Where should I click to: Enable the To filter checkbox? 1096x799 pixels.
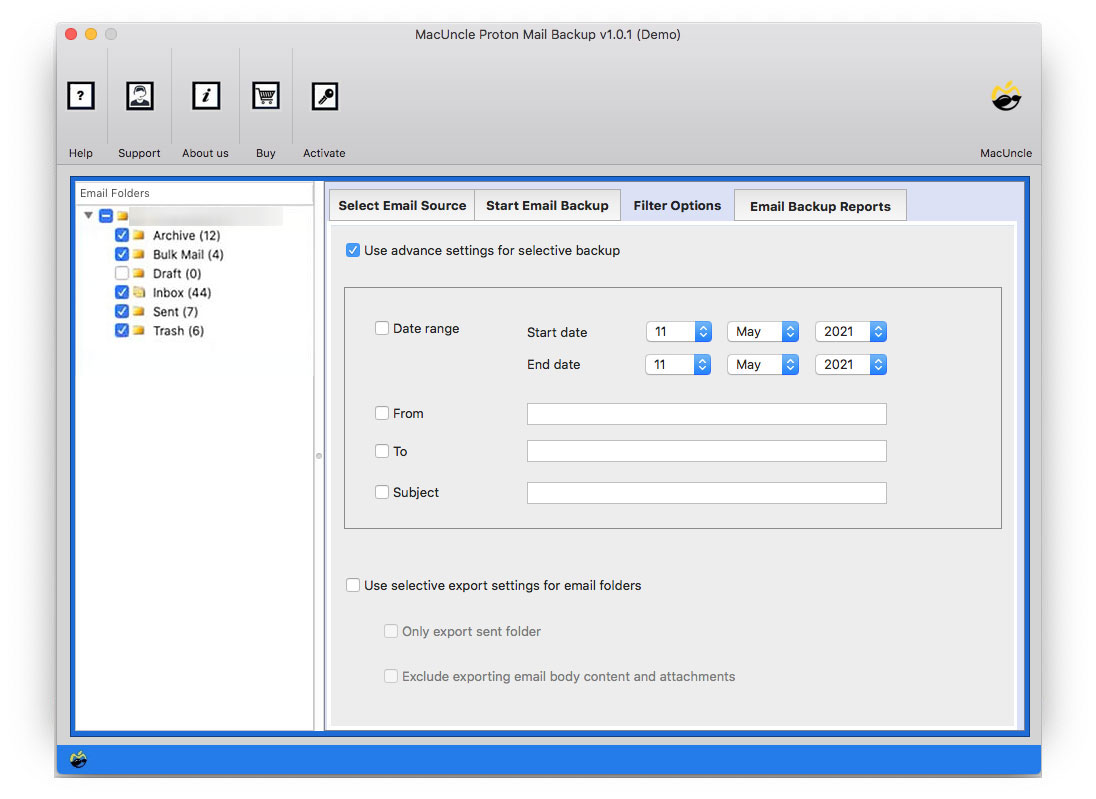coord(382,451)
